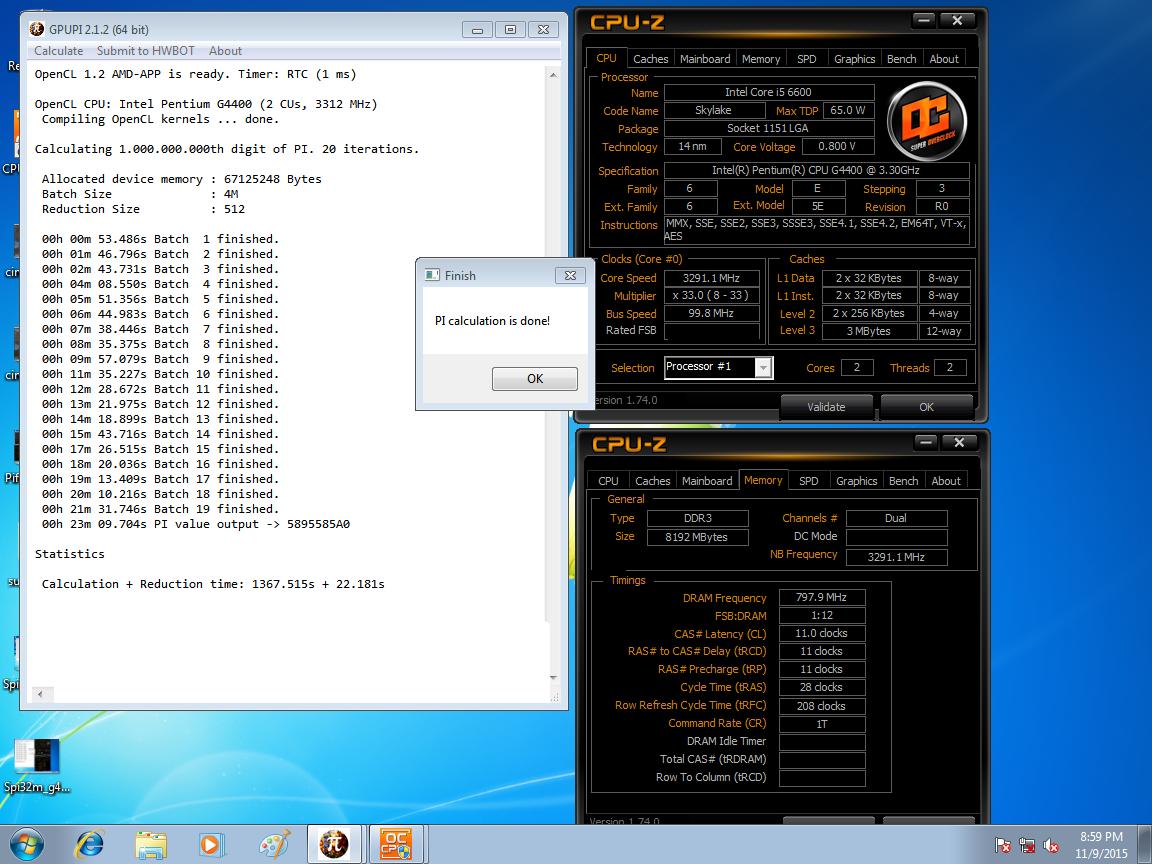Click the GPUPI title bar icon

tap(37, 29)
